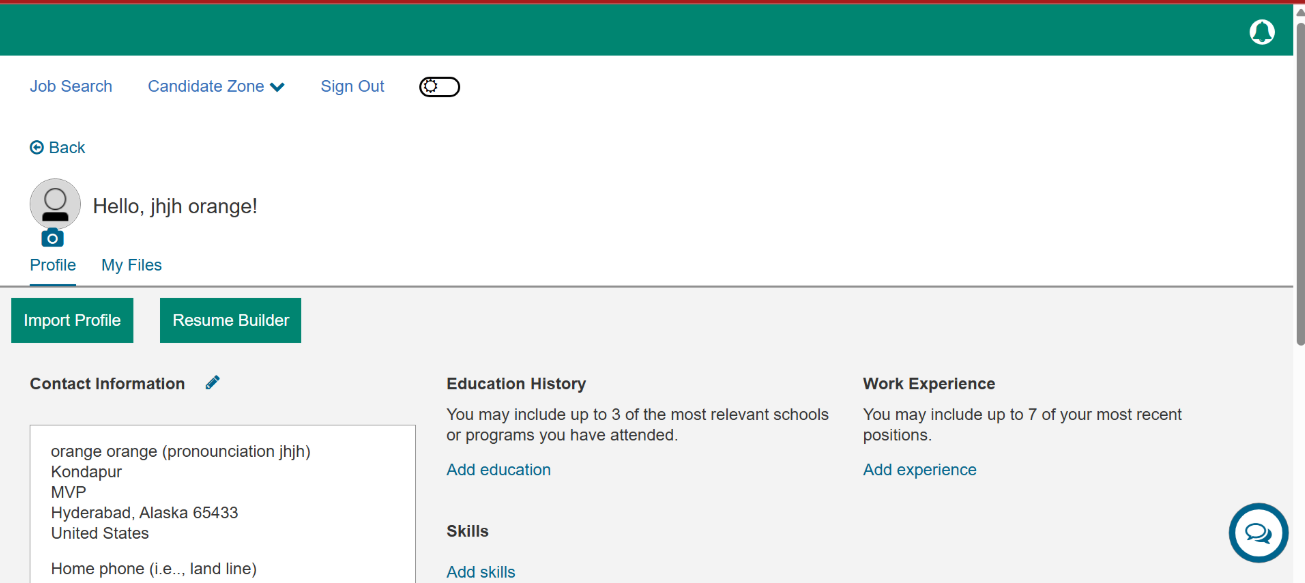The image size is (1305, 583).
Task: Click the Back arrow icon
Action: (x=37, y=148)
